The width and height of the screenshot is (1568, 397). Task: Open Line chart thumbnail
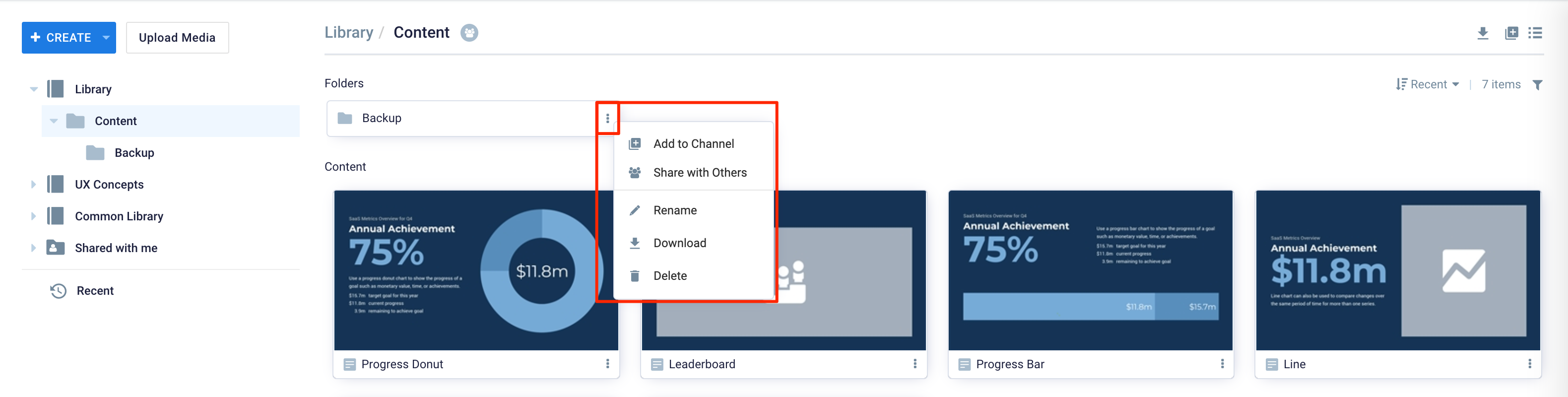[1398, 270]
